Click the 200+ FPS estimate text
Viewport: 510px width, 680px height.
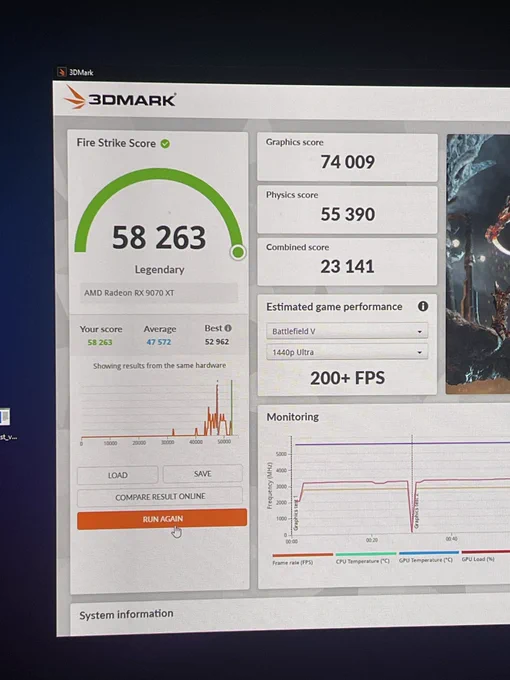[347, 378]
